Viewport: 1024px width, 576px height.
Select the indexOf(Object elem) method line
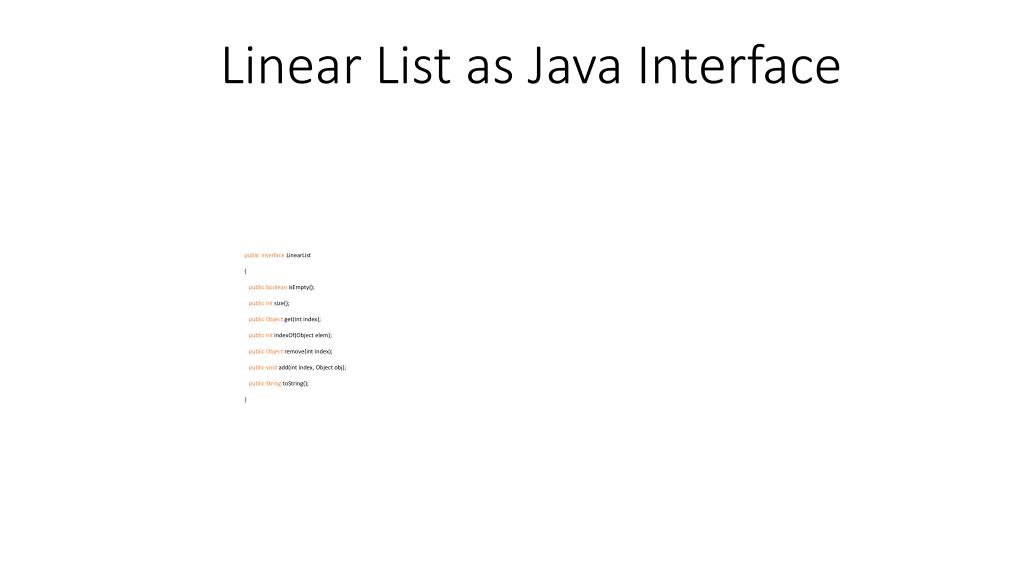pos(290,335)
